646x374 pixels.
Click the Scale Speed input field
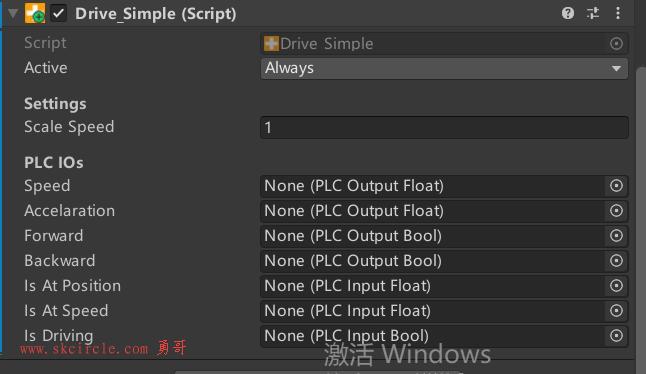click(444, 127)
